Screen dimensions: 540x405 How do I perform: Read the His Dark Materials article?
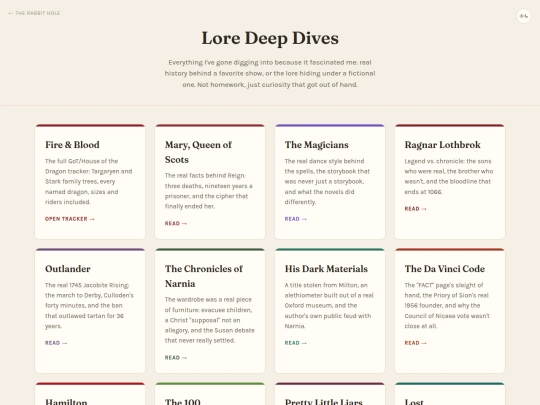coord(295,343)
